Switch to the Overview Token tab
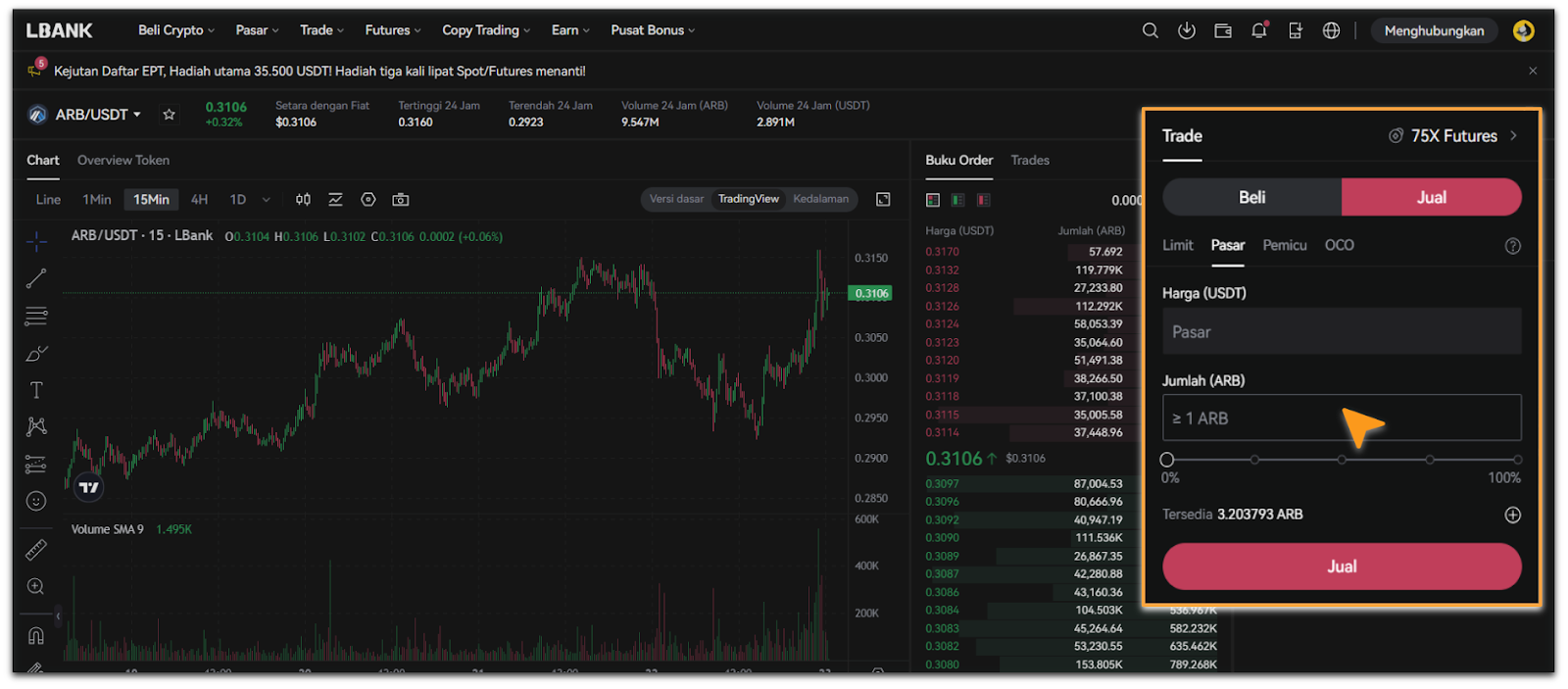The height and width of the screenshot is (689, 1568). click(x=123, y=160)
